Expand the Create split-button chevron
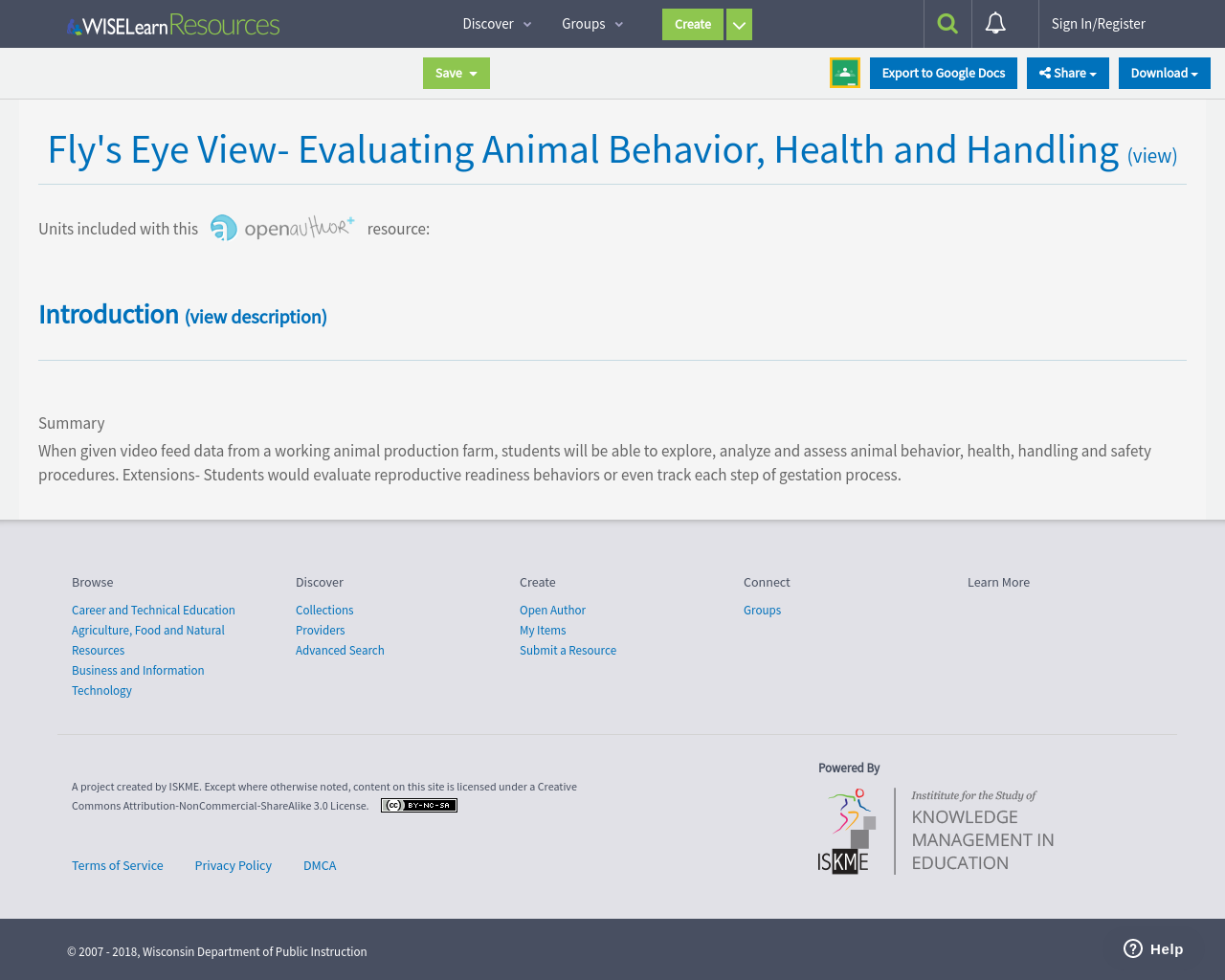1225x980 pixels. coord(739,24)
